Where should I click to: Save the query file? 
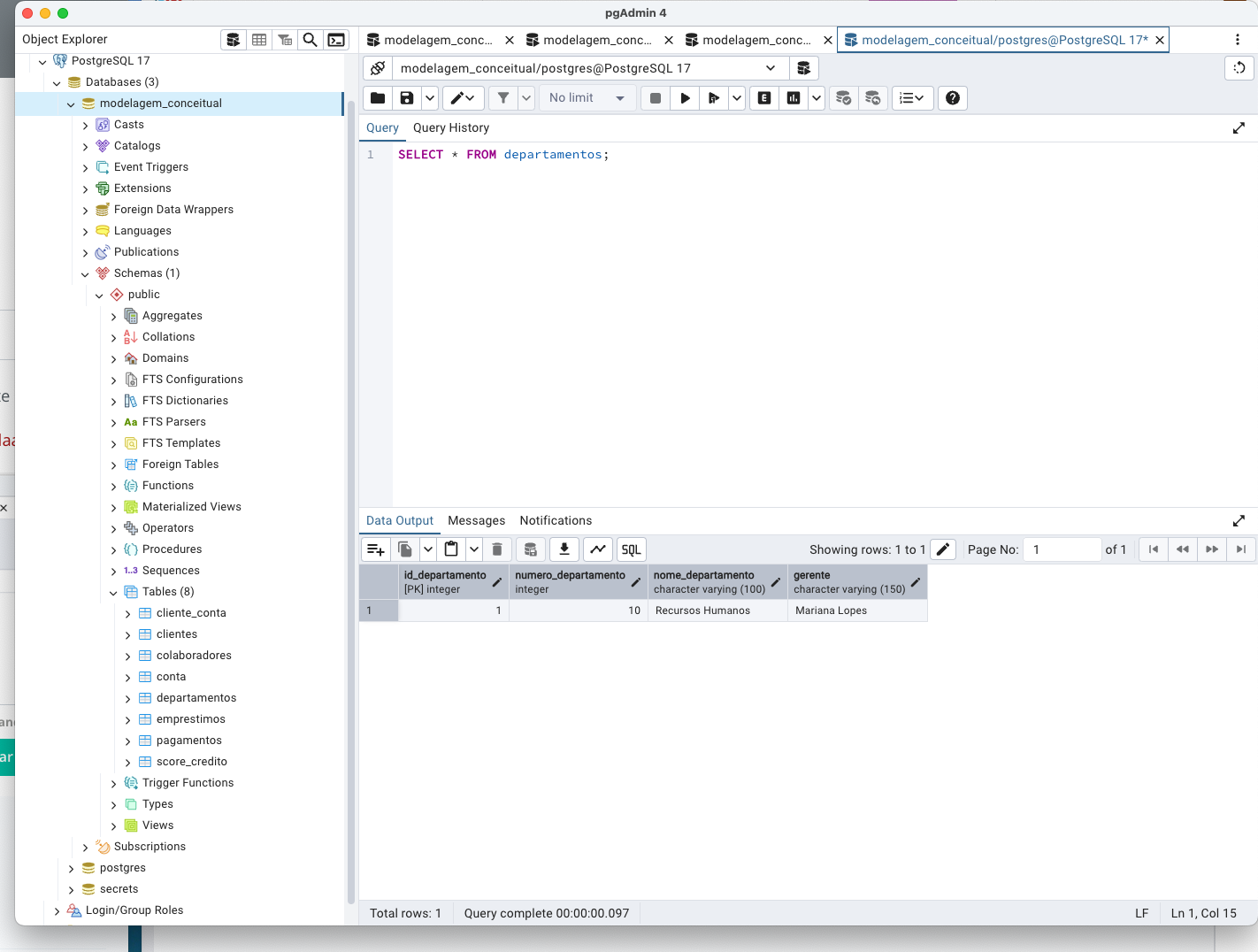(x=407, y=98)
